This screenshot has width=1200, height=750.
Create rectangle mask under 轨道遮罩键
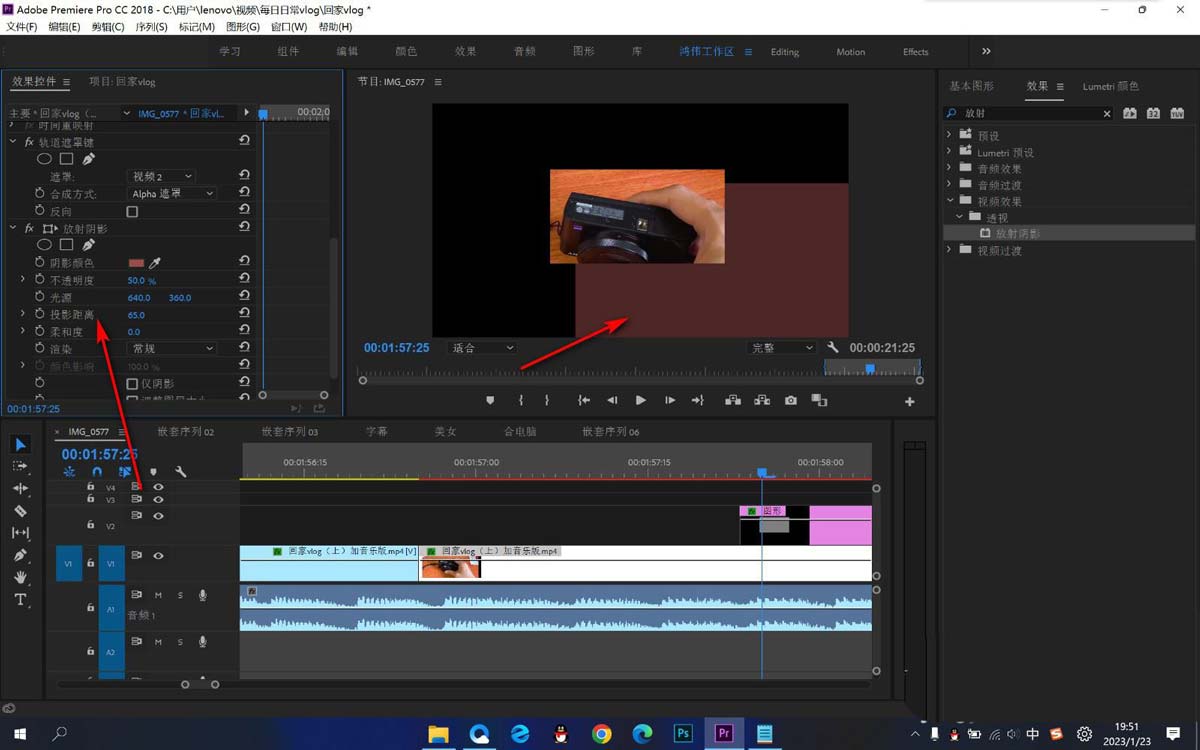[66, 159]
